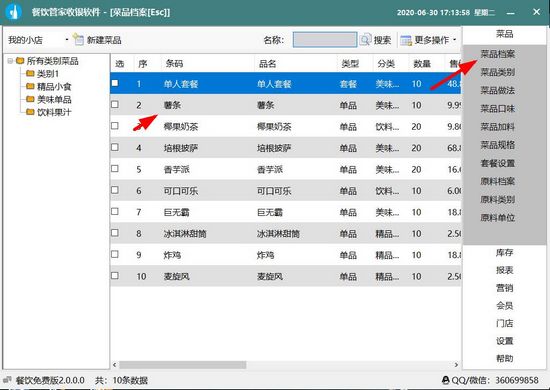Open 原料单位 menu entry
The width and height of the screenshot is (550, 390).
(x=497, y=218)
